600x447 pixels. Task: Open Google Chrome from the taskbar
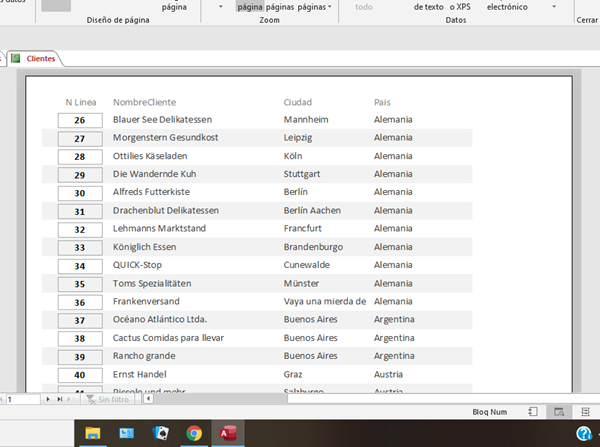(x=194, y=433)
